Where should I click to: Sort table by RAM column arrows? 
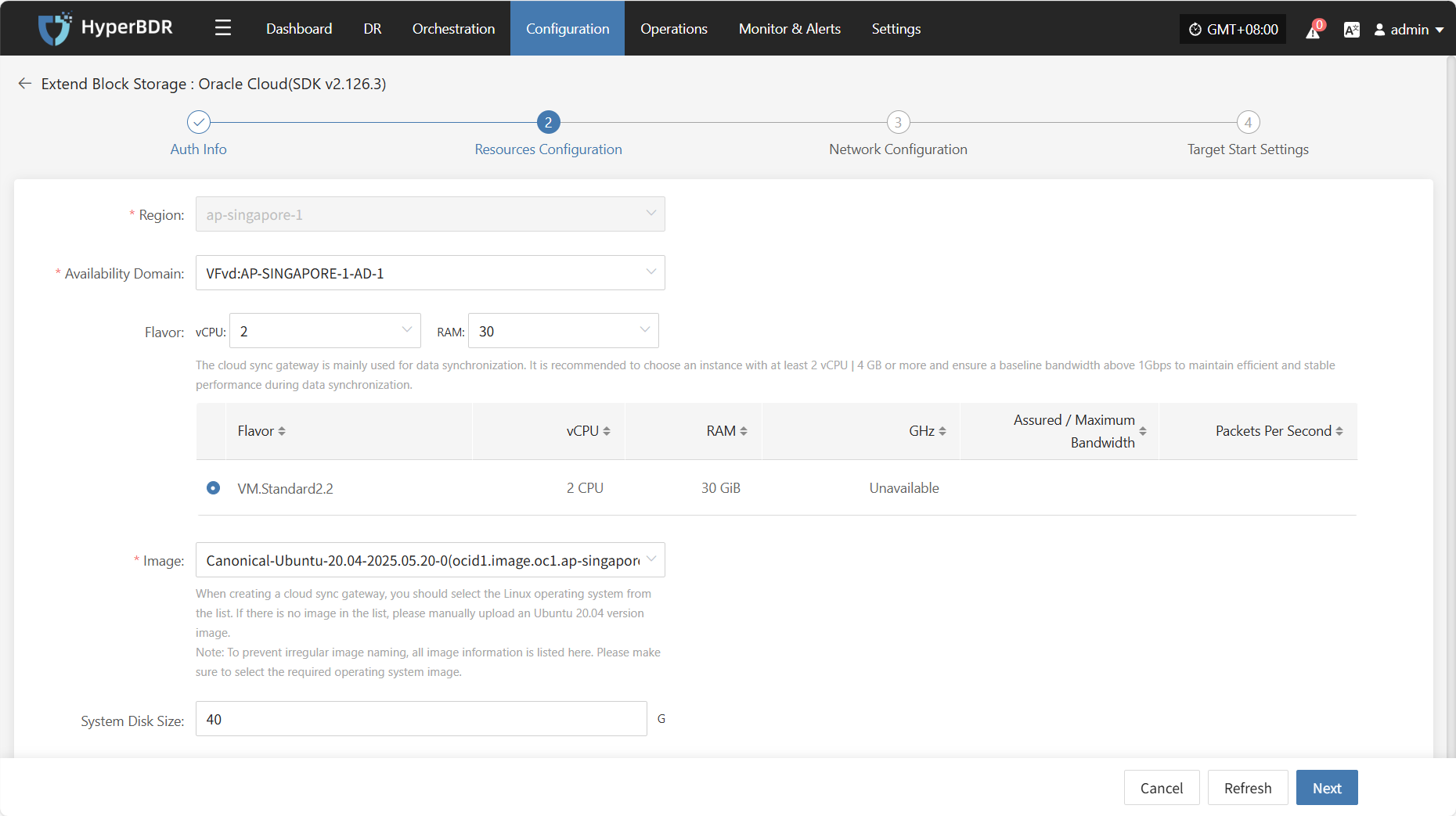(744, 431)
